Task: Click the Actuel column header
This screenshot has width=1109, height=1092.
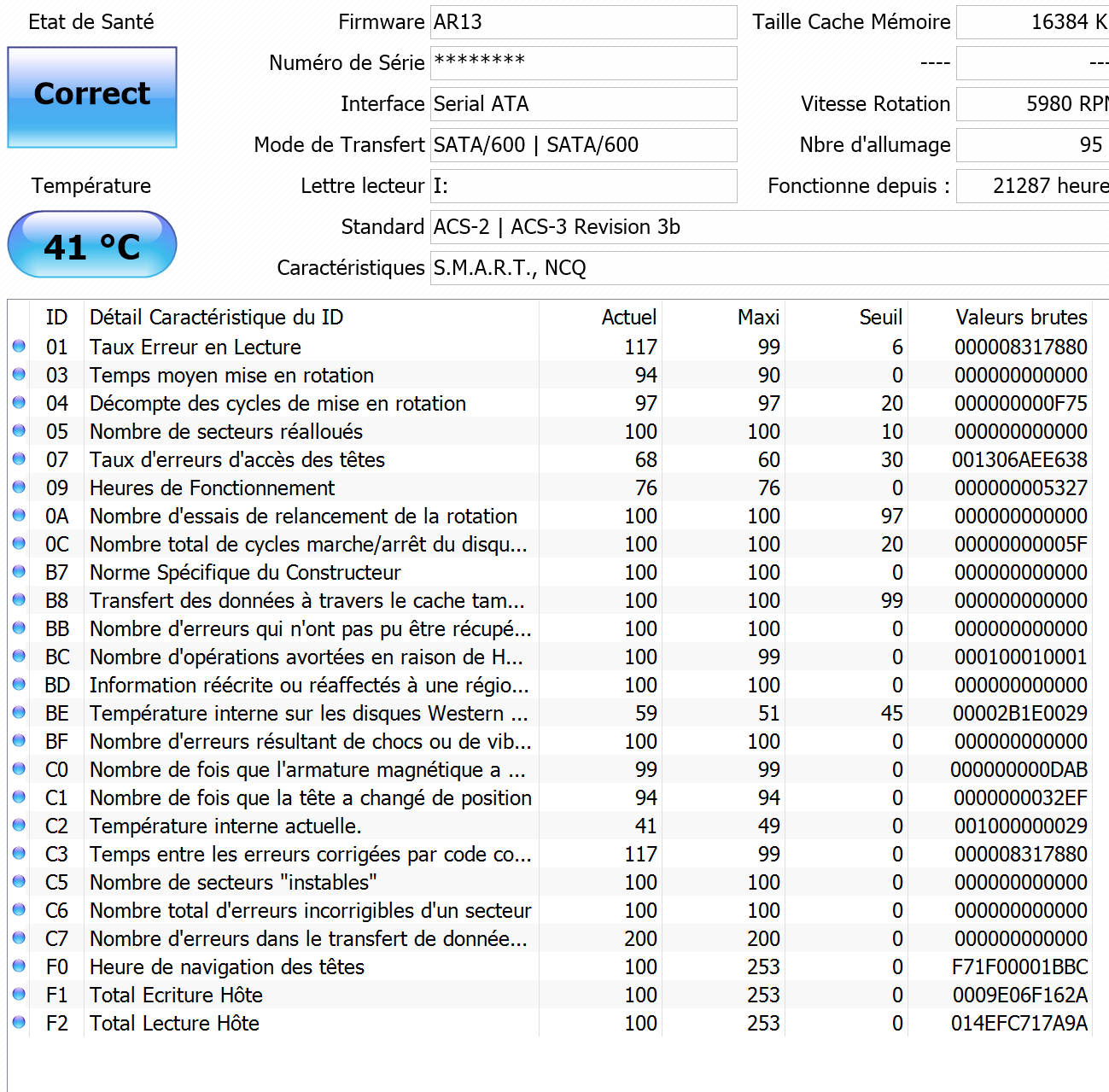Action: 601,318
